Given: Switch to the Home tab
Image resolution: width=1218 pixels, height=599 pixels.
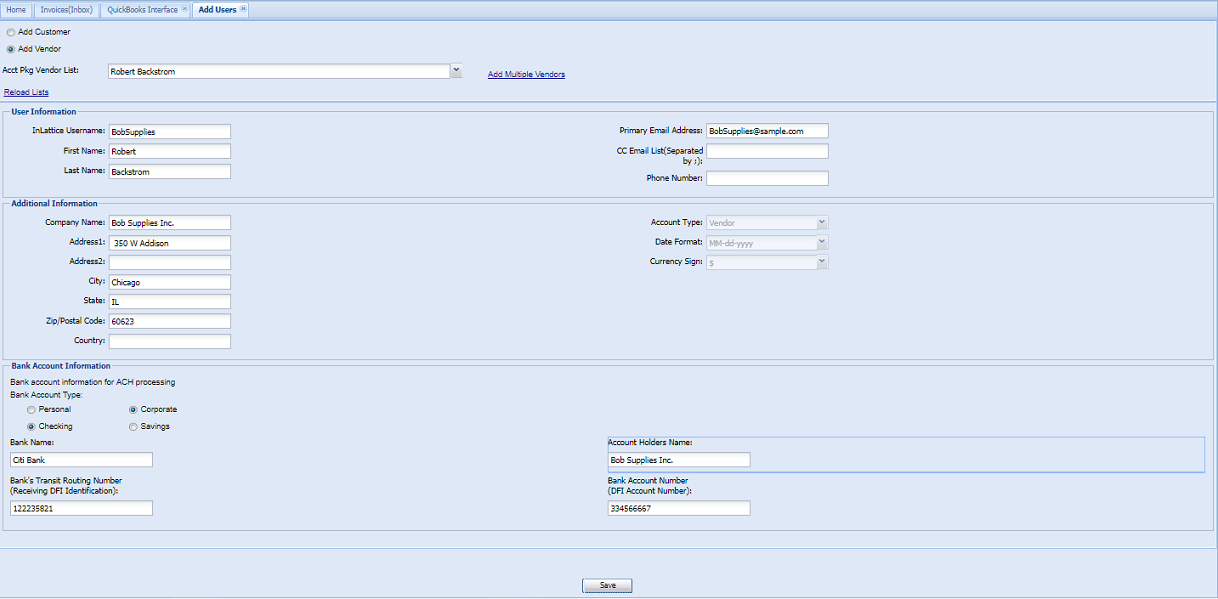Looking at the screenshot, I should (x=16, y=10).
